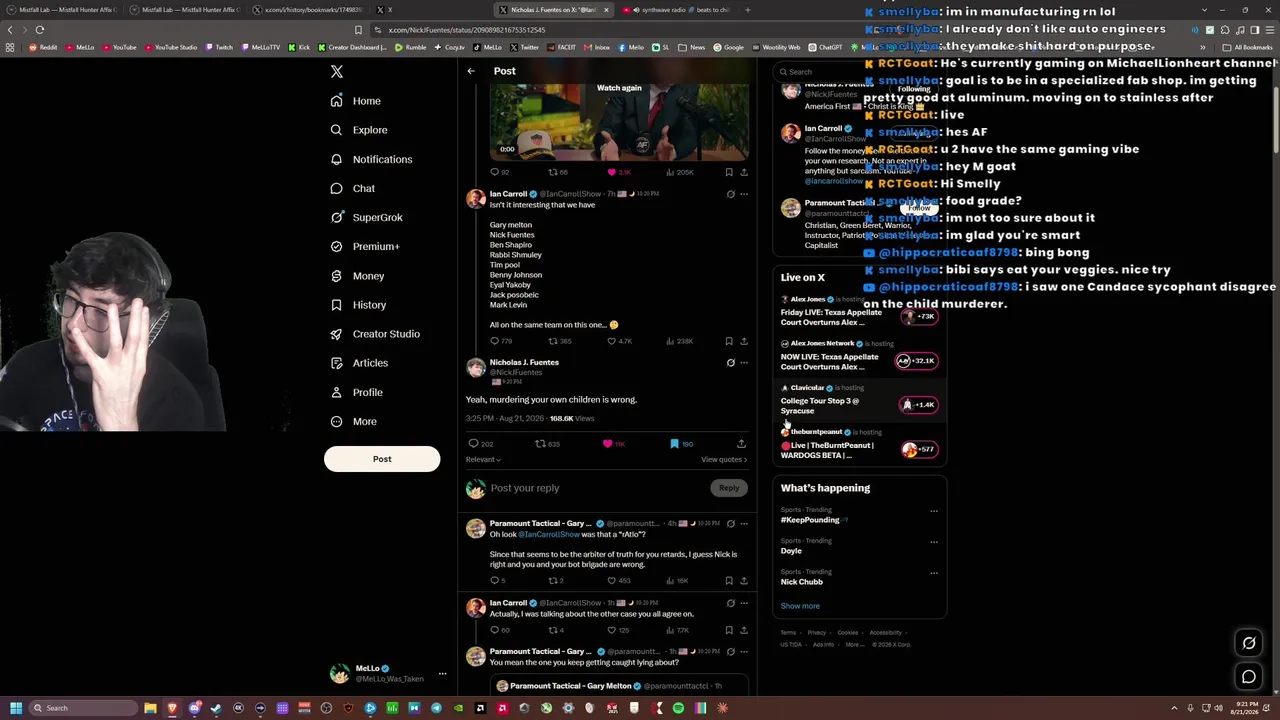Unlike the Nicholas J. Fuentes post

[607, 444]
